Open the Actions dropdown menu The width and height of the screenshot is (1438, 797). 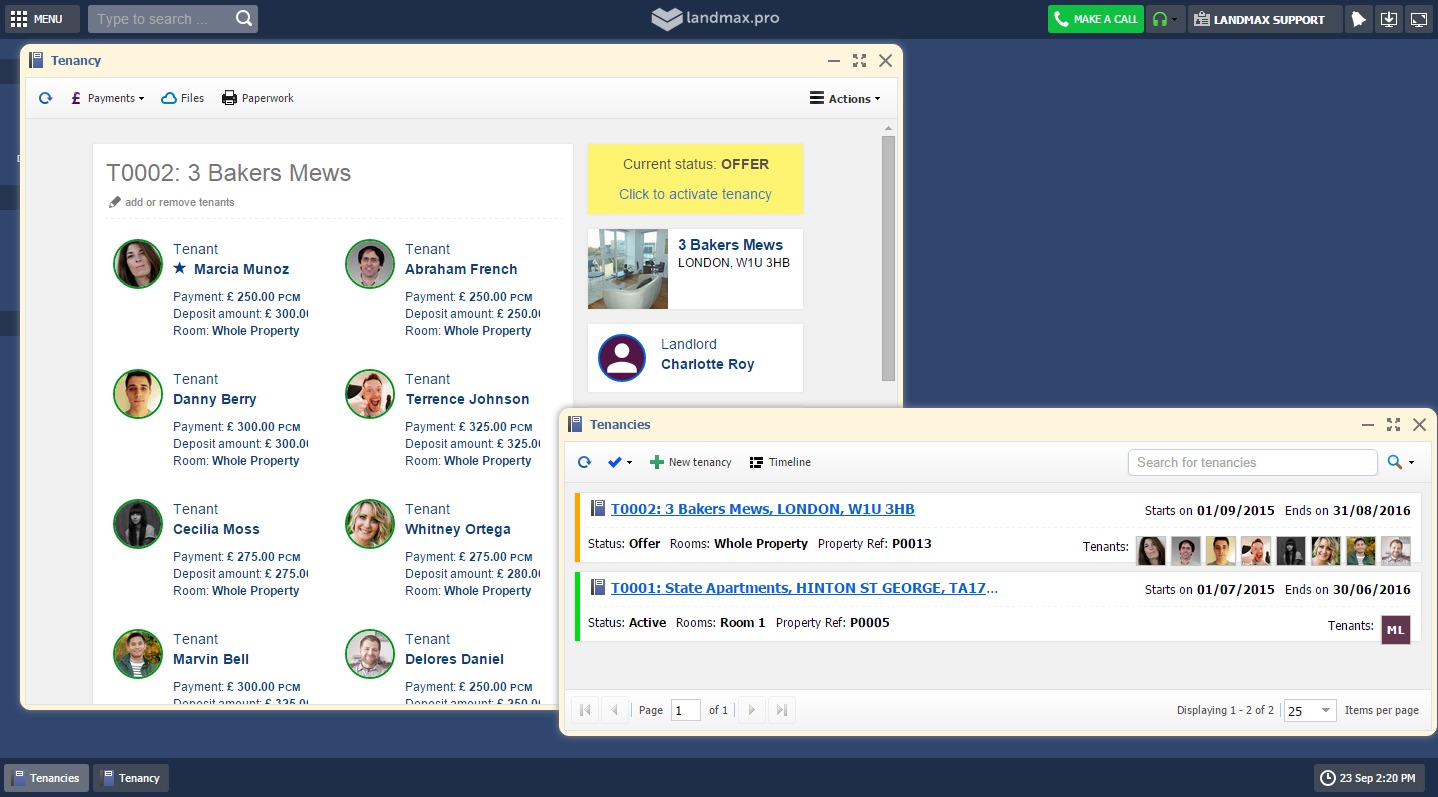point(845,99)
